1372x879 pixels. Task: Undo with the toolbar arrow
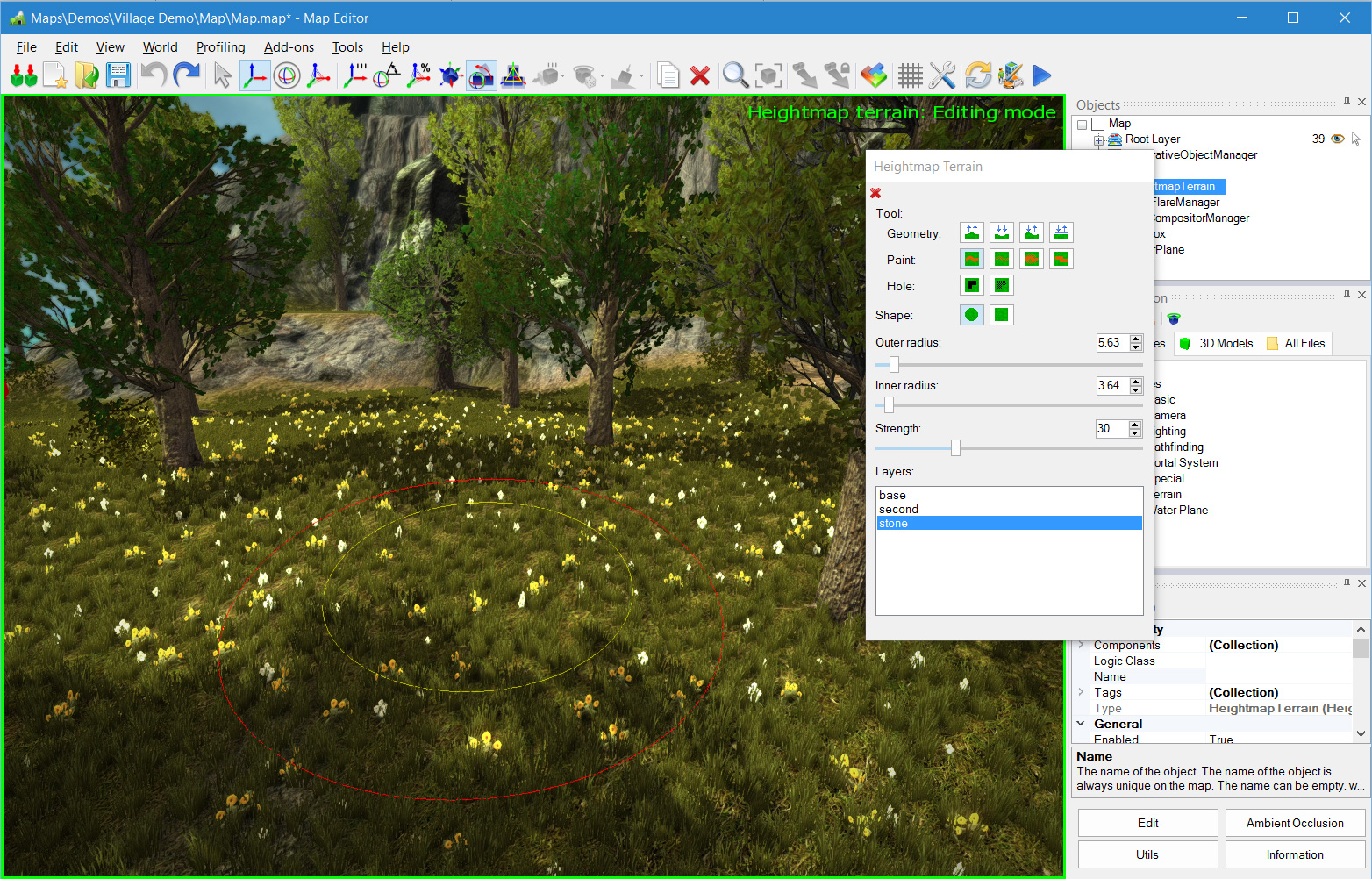point(154,76)
